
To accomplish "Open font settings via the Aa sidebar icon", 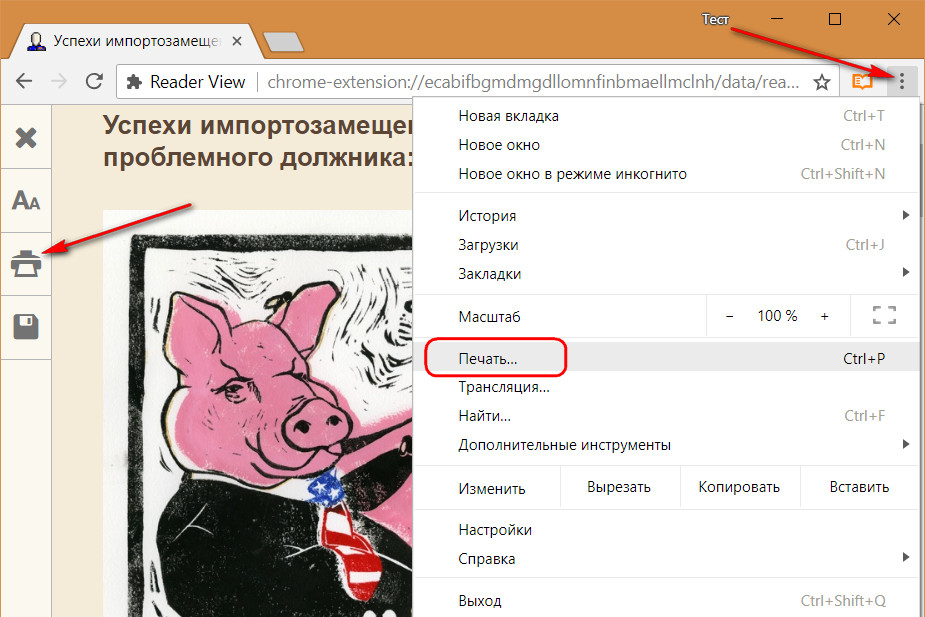I will tap(26, 201).
